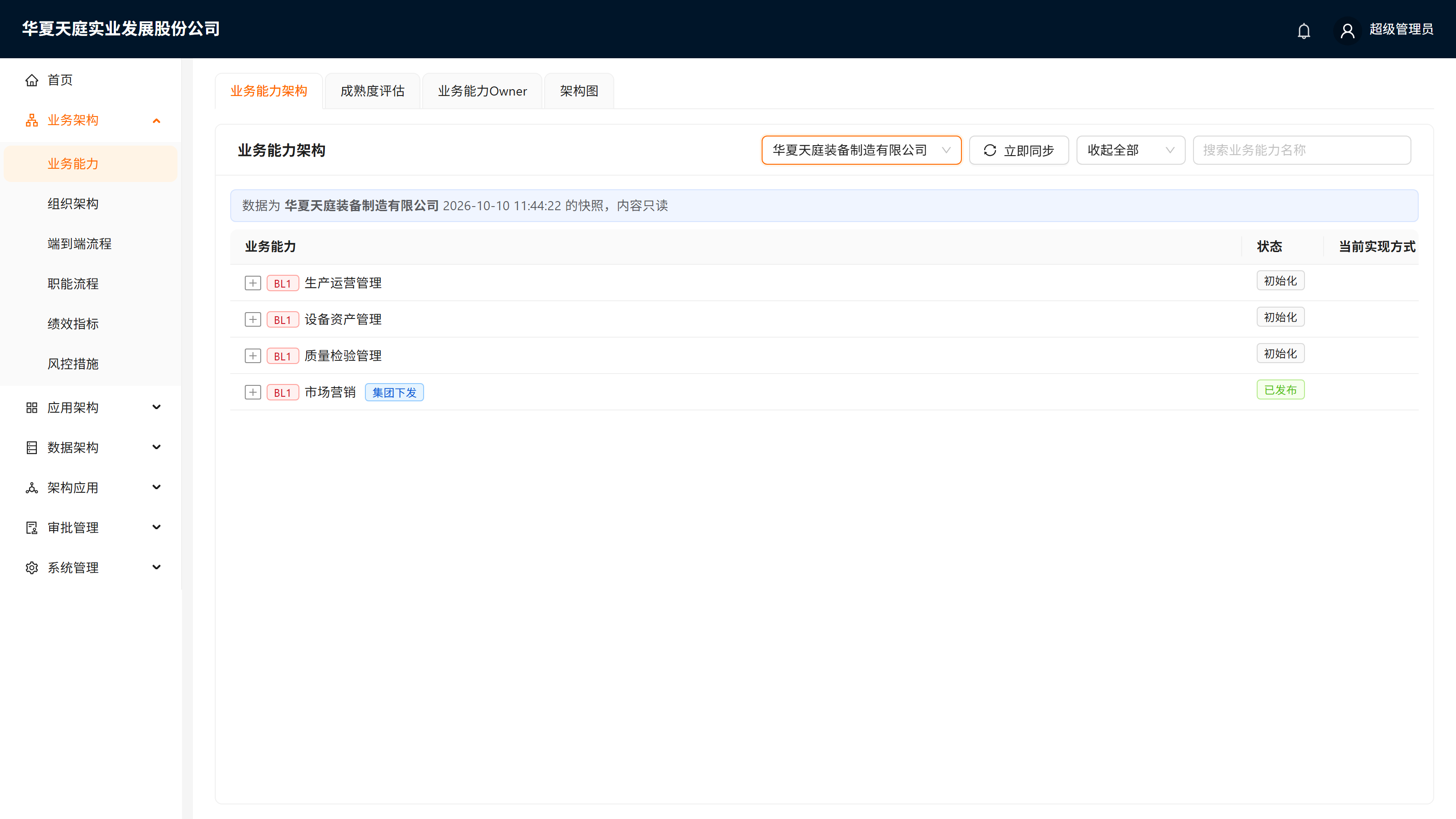Click the BL1 tag of 质量检验管理
Viewport: 1456px width, 819px height.
click(x=282, y=356)
